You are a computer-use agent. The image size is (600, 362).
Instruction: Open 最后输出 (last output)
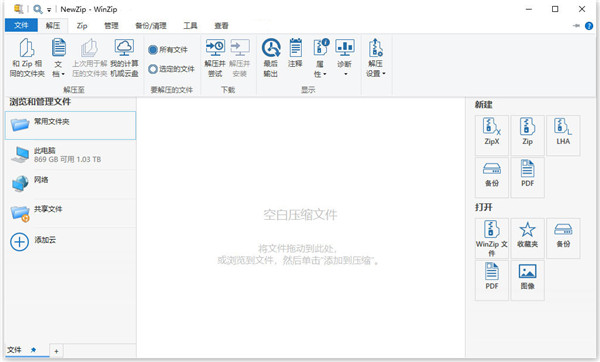tap(271, 58)
